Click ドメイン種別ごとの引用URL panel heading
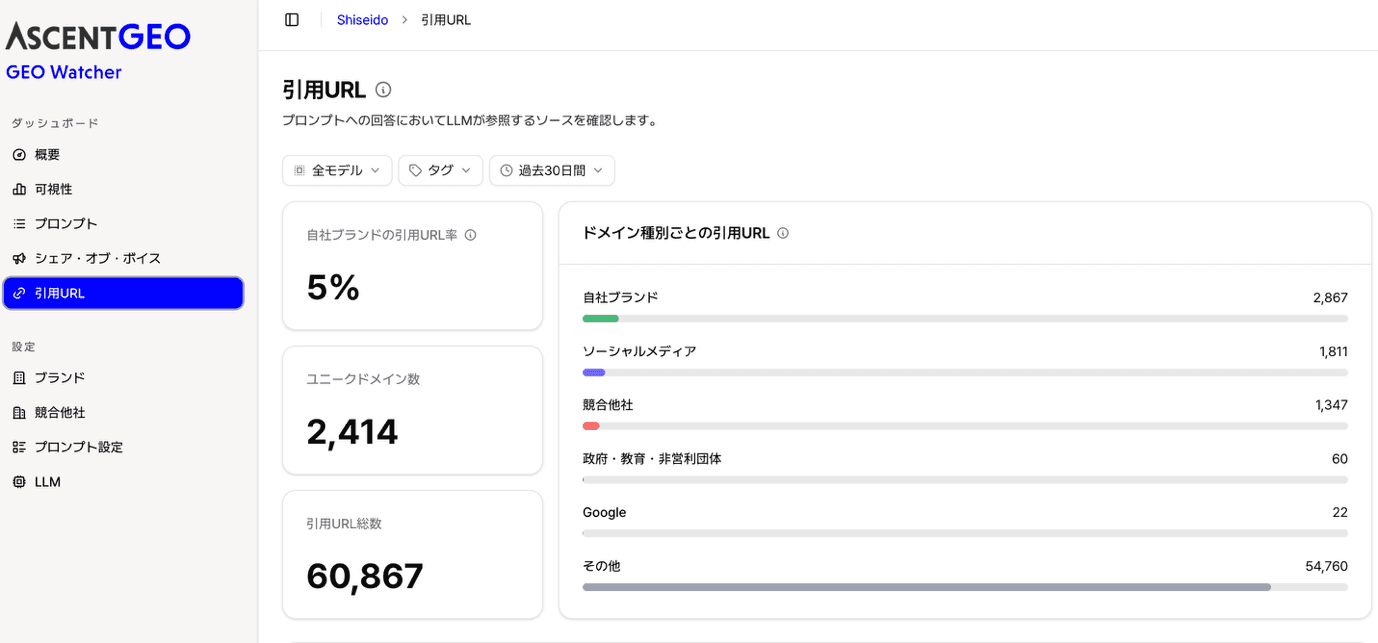The width and height of the screenshot is (1378, 643). pos(676,233)
